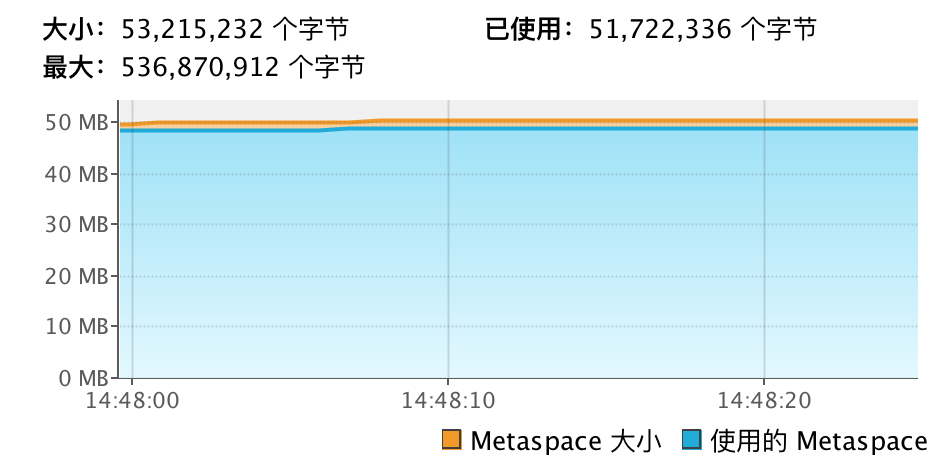The height and width of the screenshot is (470, 952).
Task: Click the 0 MB y-axis label
Action: point(82,378)
